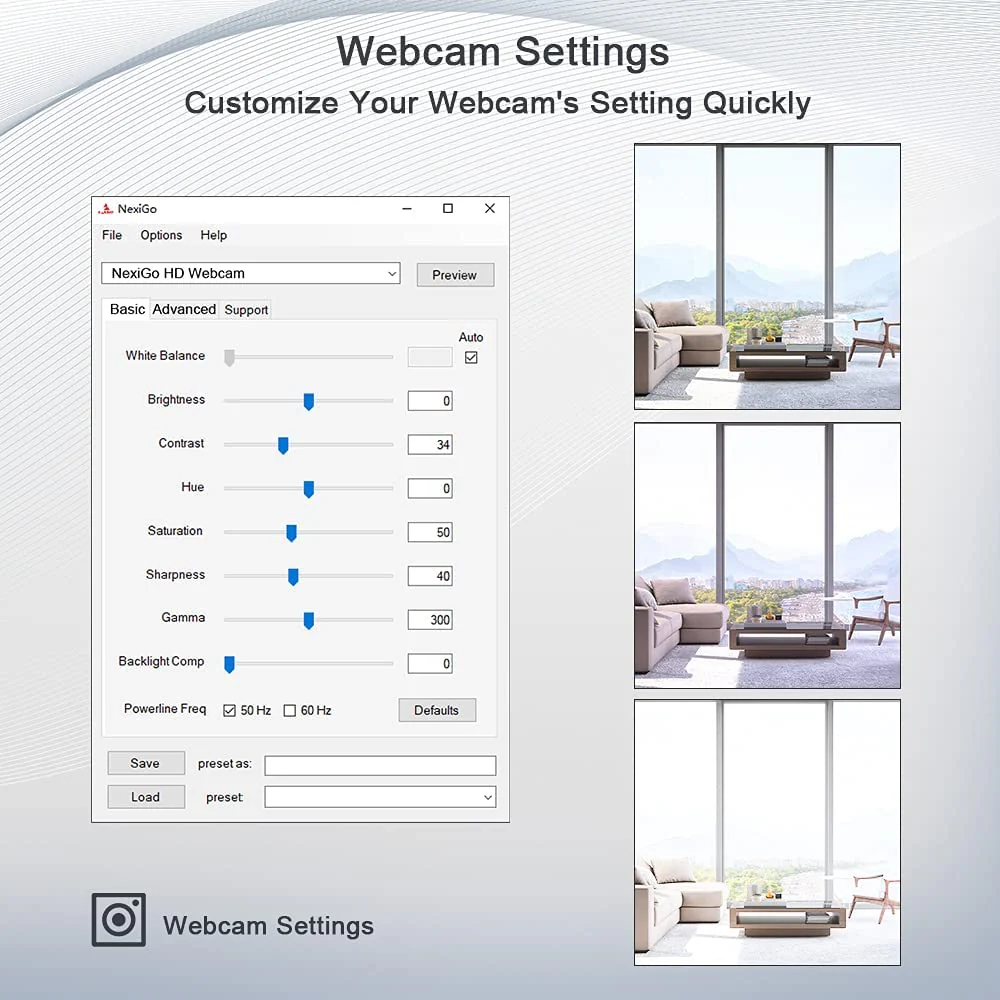Minimize the NexiGo settings window

click(407, 209)
